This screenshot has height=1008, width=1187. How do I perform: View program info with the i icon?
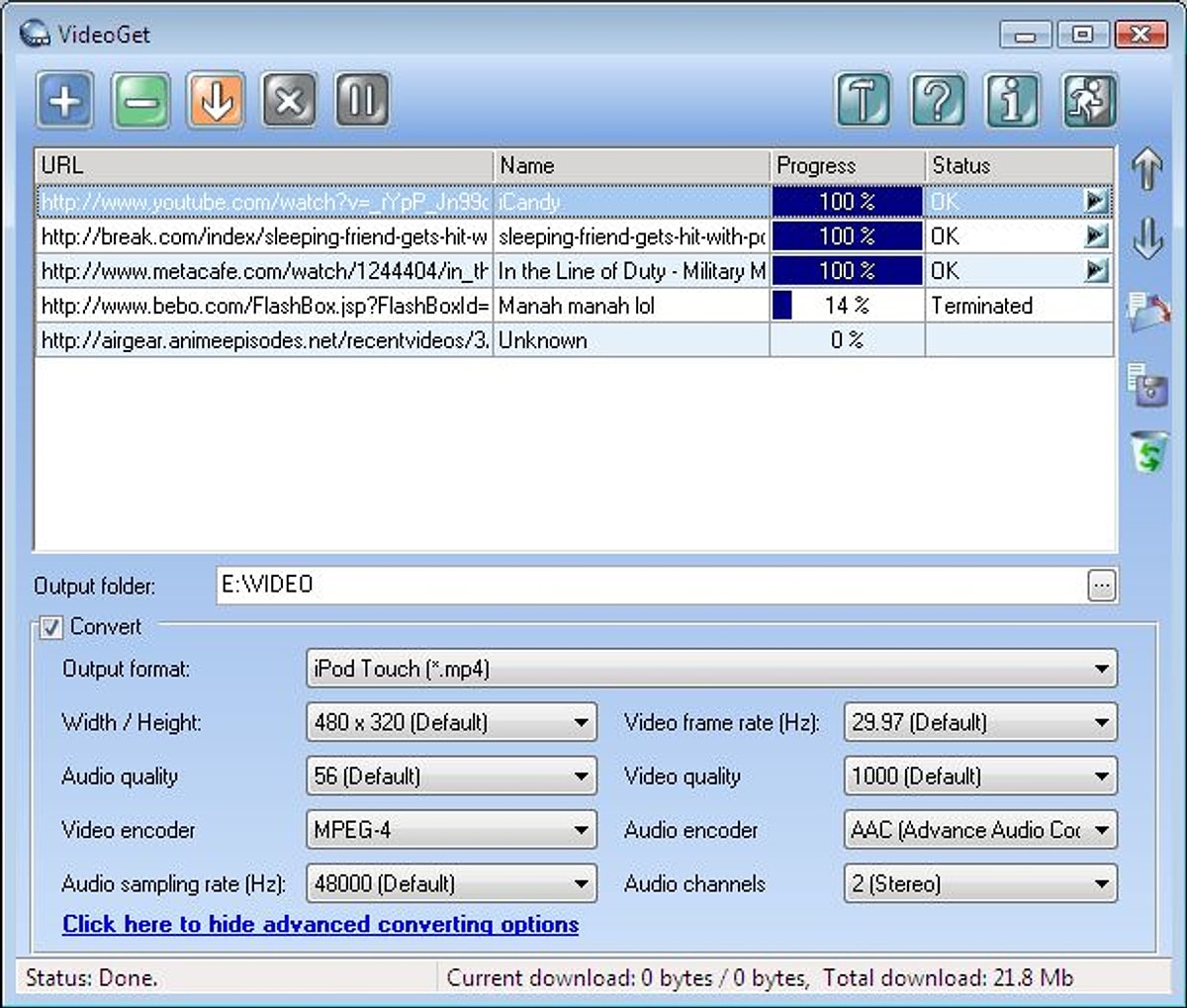coord(1013,99)
